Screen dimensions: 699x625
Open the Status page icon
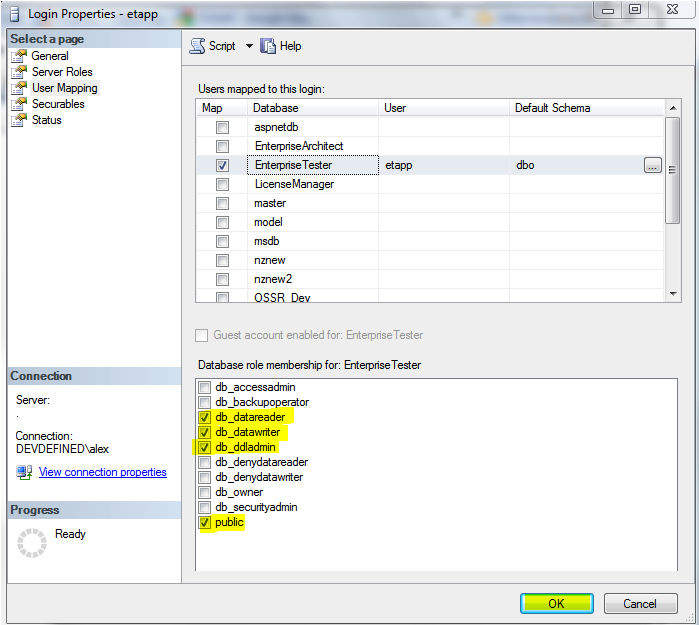[x=19, y=120]
